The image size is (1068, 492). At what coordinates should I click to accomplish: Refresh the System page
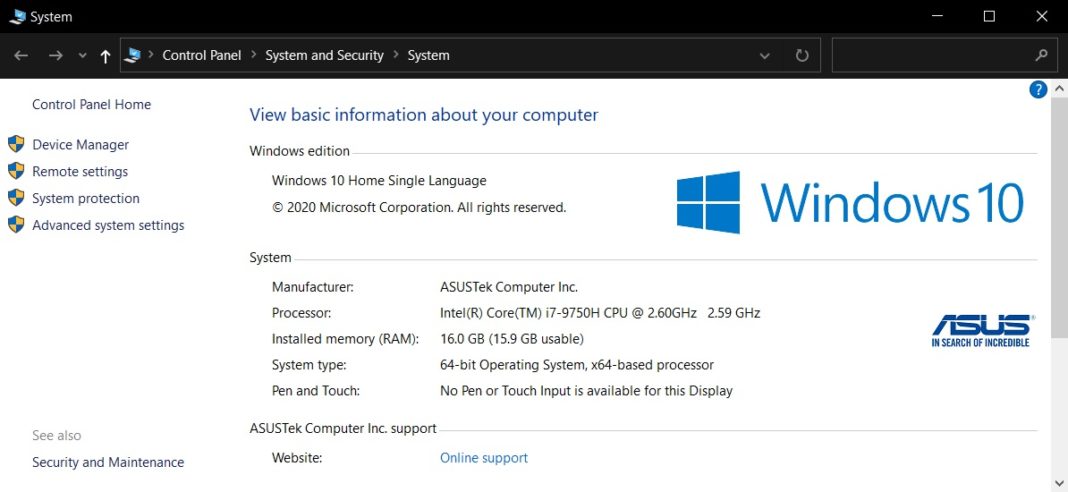(801, 56)
